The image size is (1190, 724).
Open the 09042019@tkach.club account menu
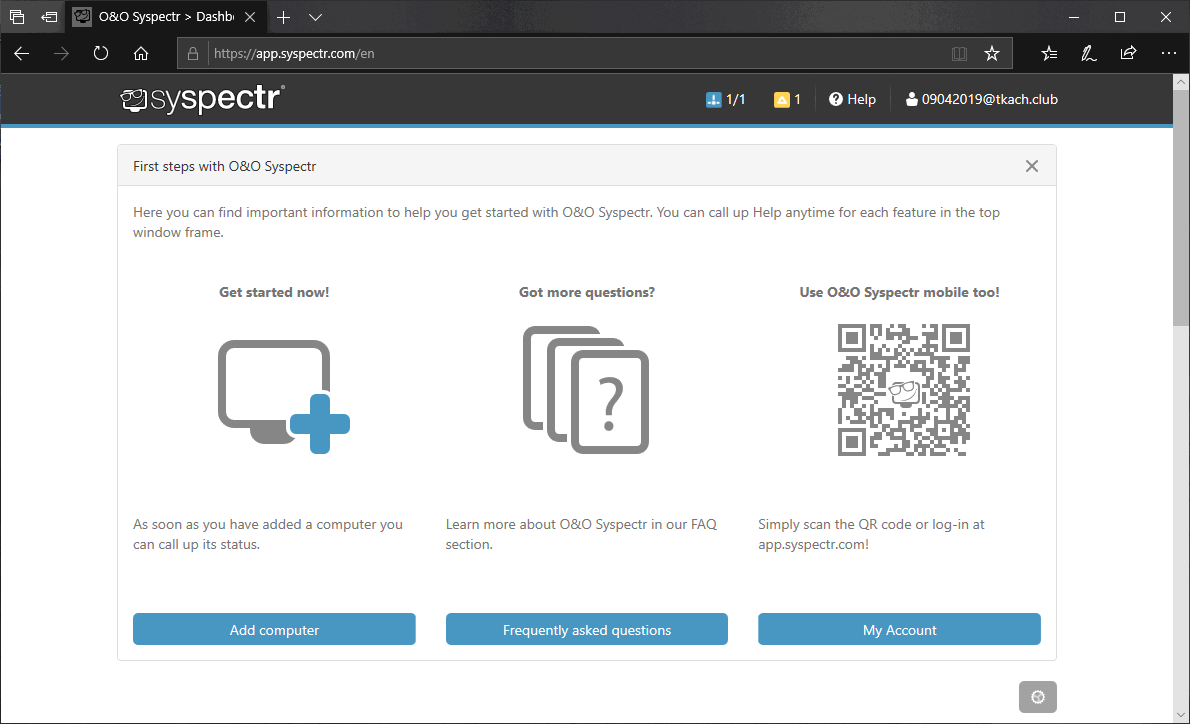coord(981,99)
